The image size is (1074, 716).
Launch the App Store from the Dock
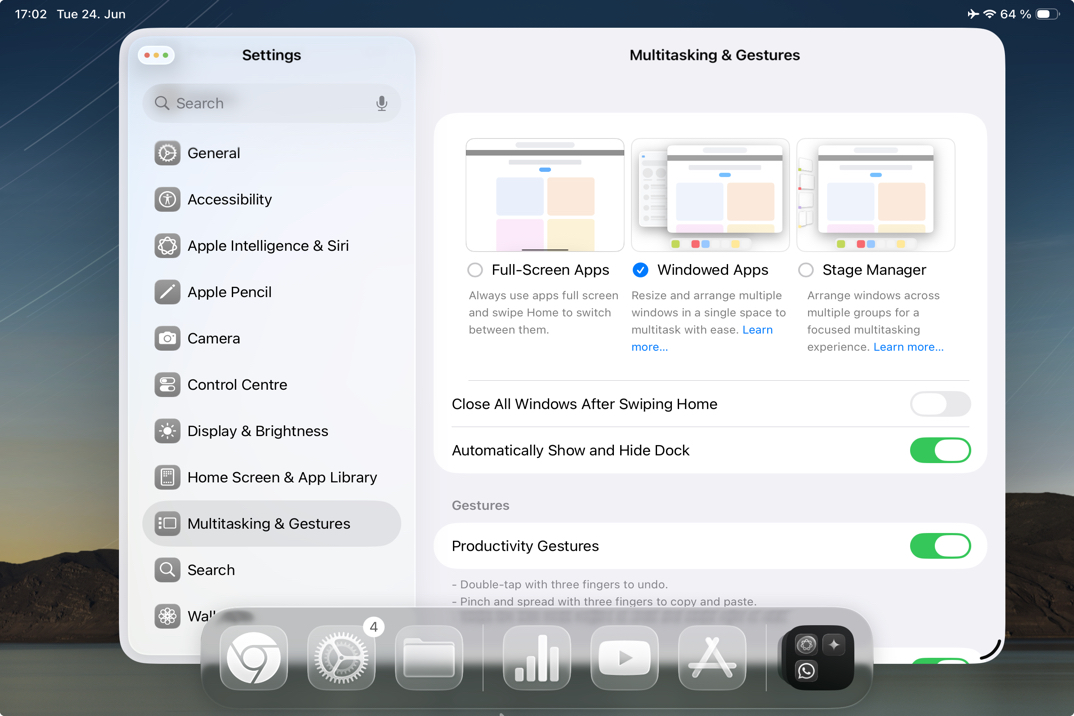pyautogui.click(x=712, y=658)
